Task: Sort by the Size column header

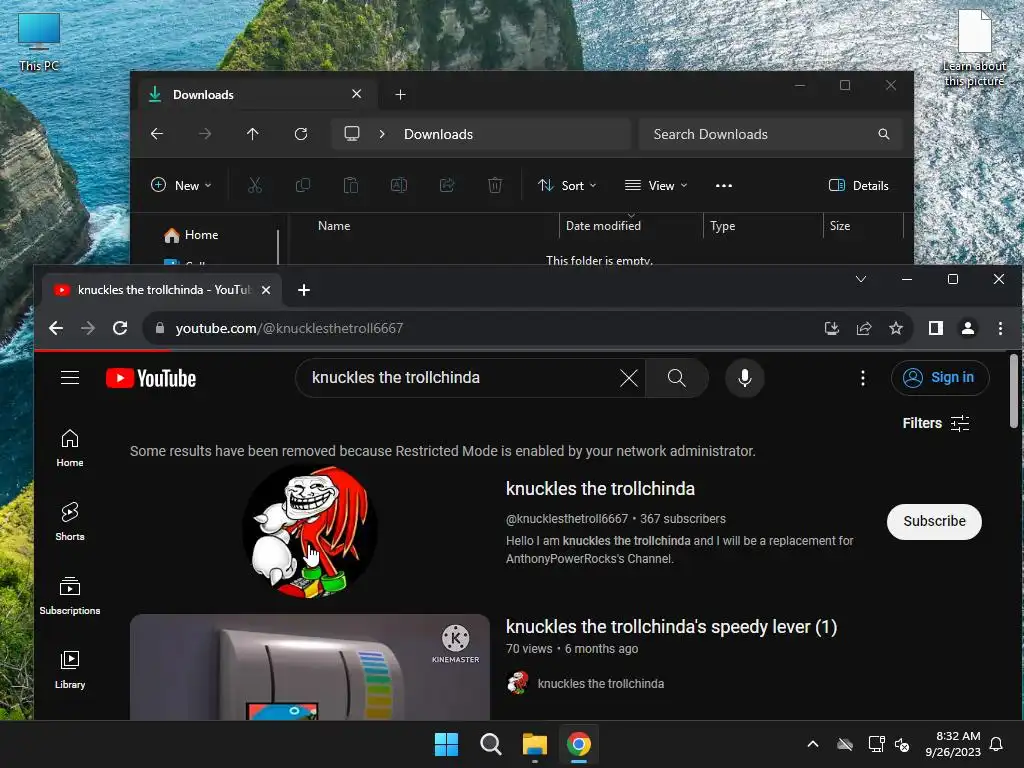Action: pos(840,226)
